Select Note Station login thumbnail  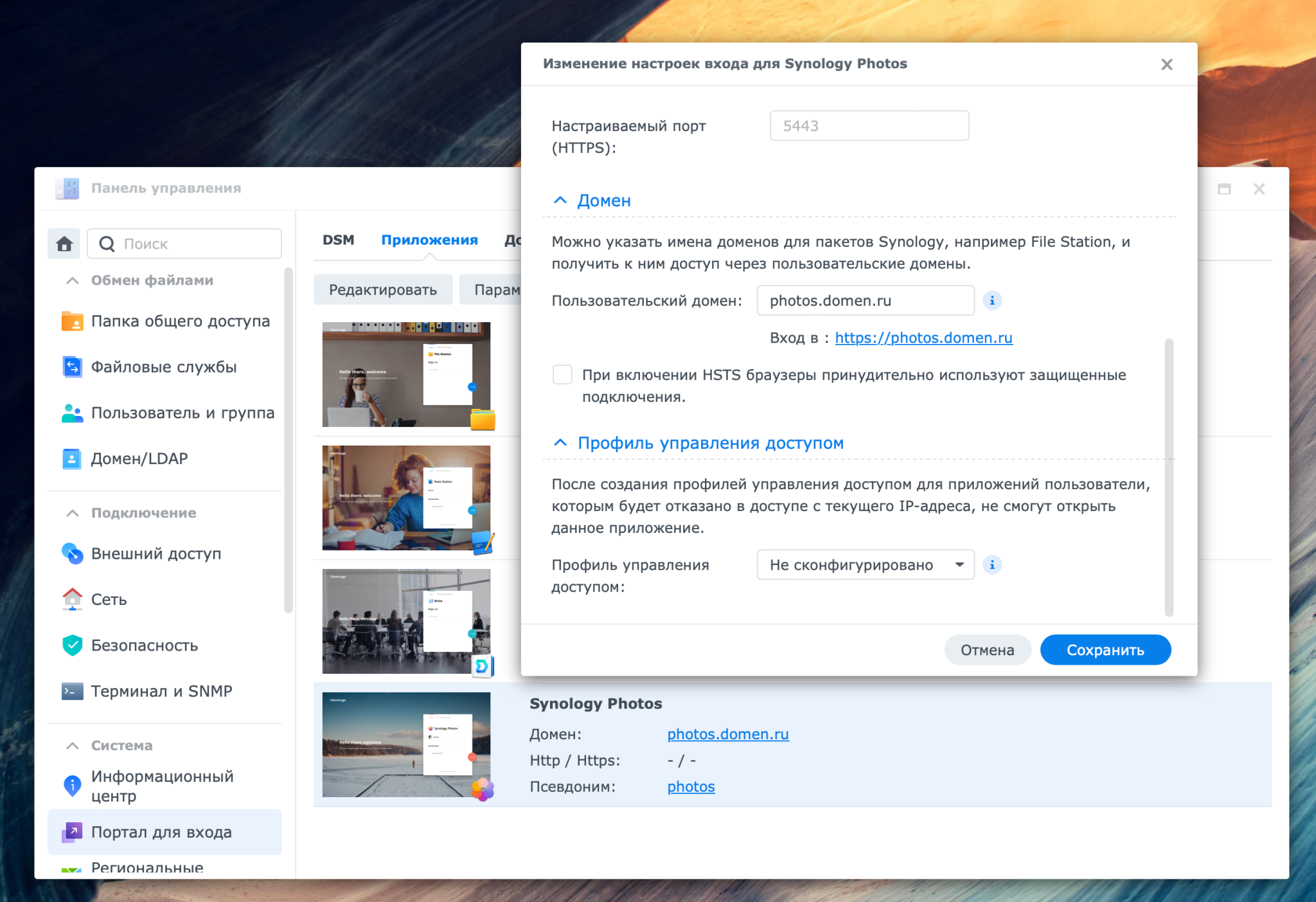pos(406,498)
